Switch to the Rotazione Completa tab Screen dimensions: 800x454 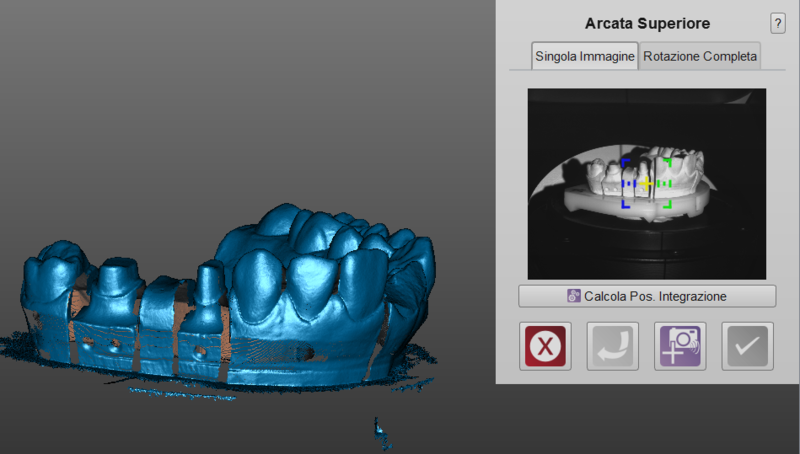click(700, 56)
